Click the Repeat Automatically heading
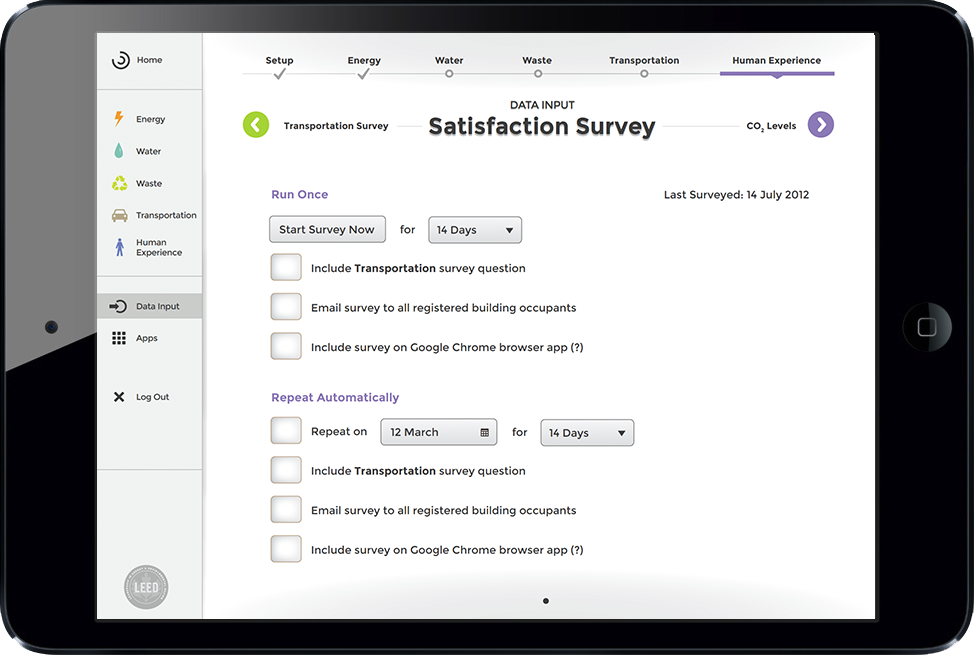 (x=335, y=397)
